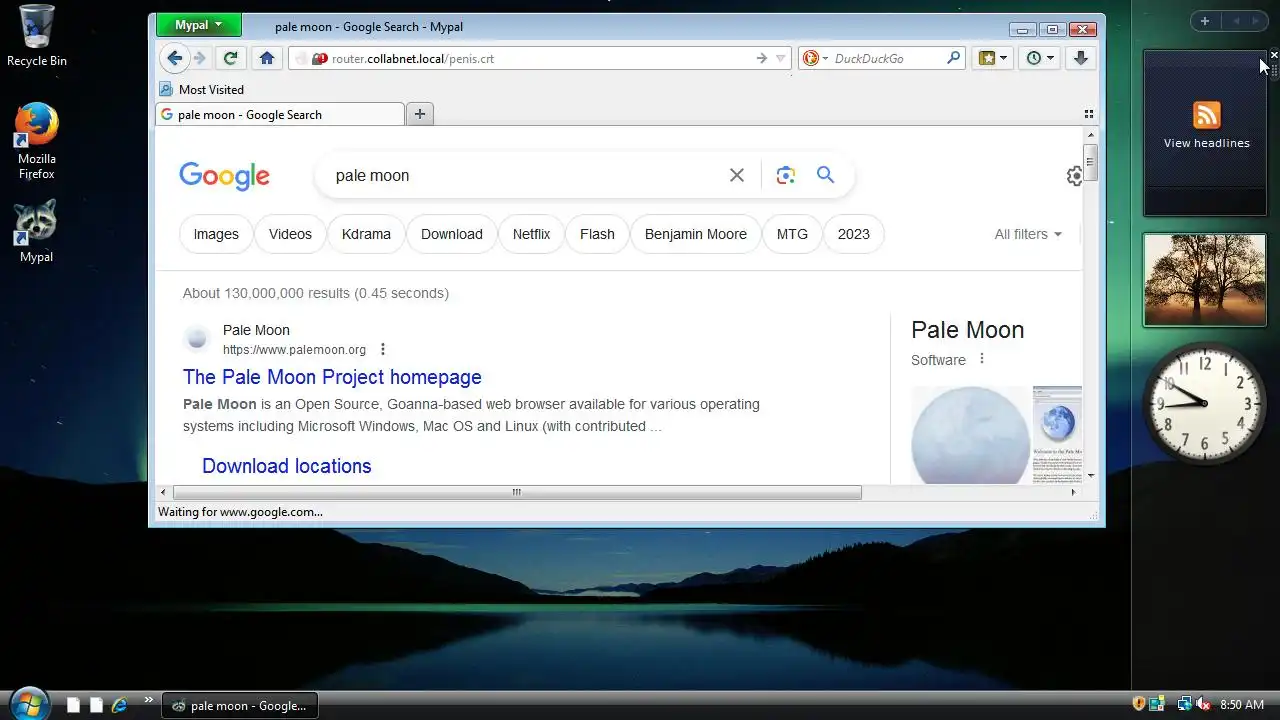The height and width of the screenshot is (720, 1280).
Task: Select the 'pale moon - Google Search' tab
Action: 280,114
